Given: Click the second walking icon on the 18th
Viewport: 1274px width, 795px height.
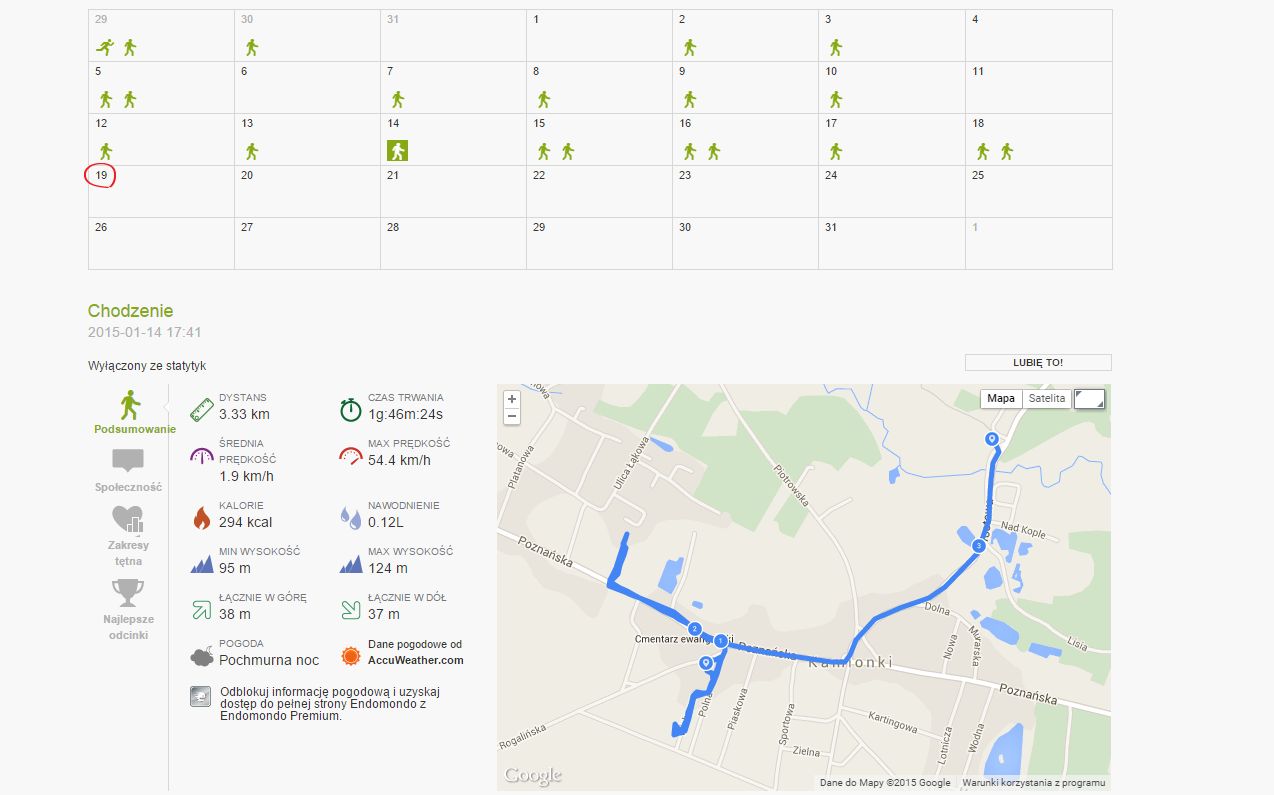Looking at the screenshot, I should click(1007, 151).
